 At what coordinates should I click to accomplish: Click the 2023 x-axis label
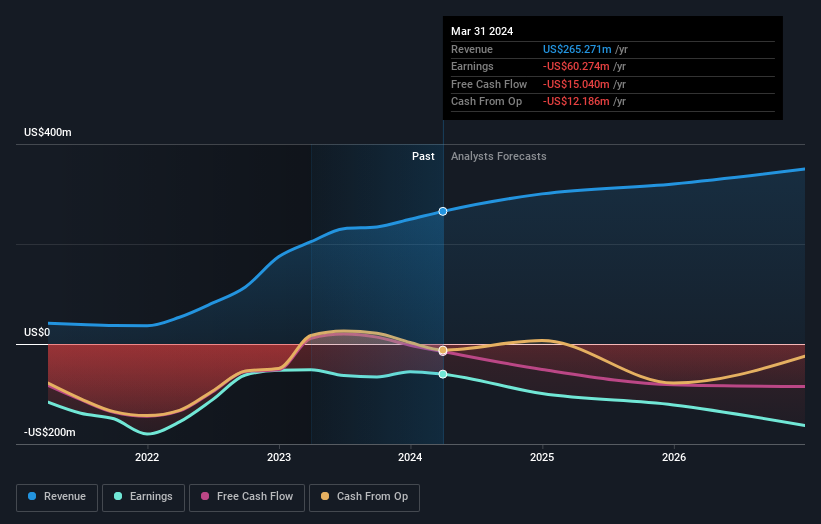(x=279, y=458)
